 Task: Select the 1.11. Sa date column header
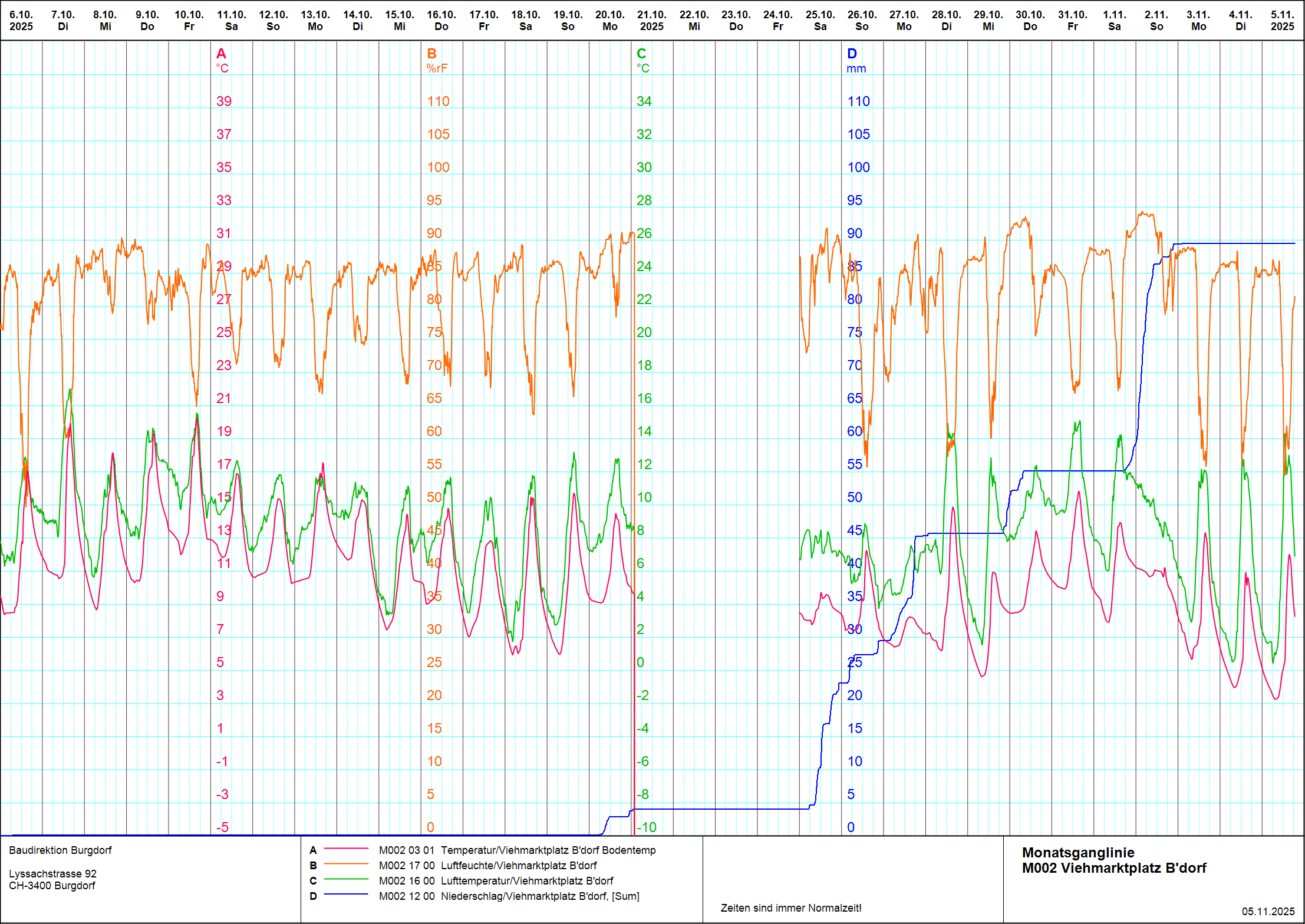(x=1114, y=21)
